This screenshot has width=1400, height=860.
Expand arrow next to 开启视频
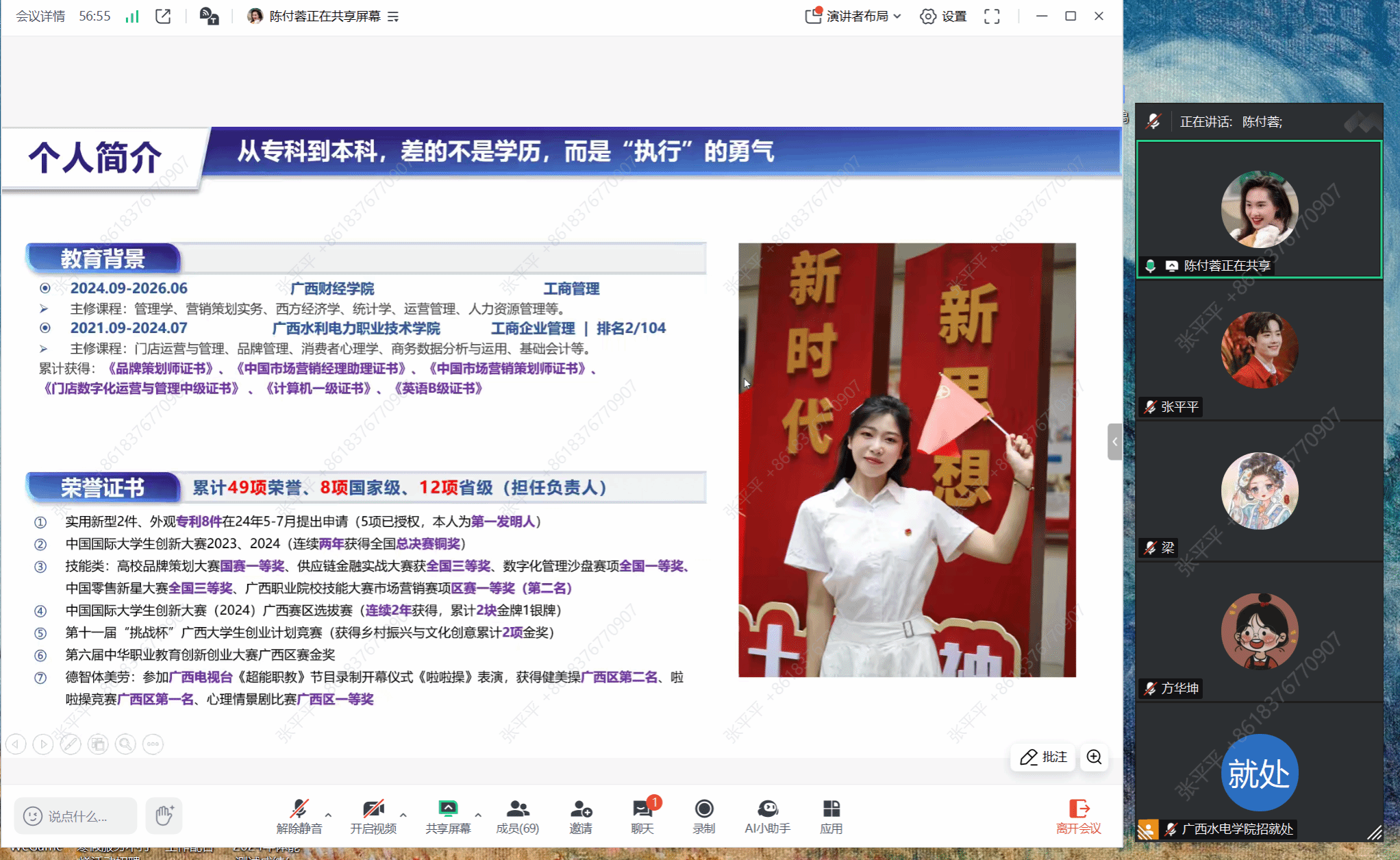pos(403,815)
